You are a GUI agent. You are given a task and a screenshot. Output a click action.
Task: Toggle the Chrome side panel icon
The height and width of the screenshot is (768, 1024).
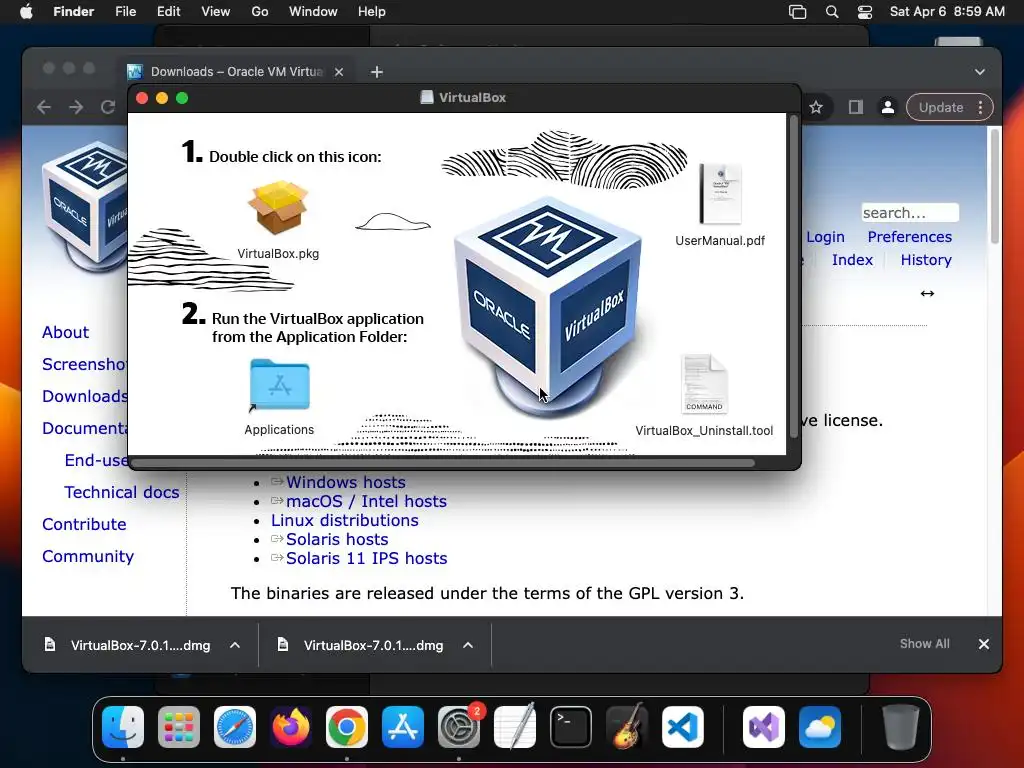coord(856,107)
